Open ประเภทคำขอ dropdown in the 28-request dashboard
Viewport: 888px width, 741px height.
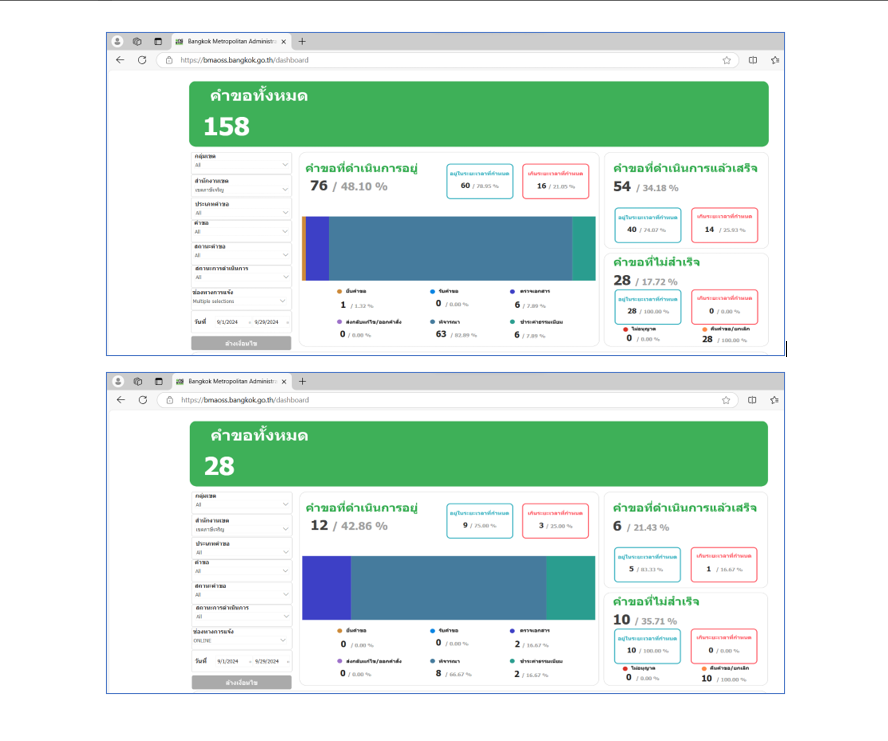(240, 552)
